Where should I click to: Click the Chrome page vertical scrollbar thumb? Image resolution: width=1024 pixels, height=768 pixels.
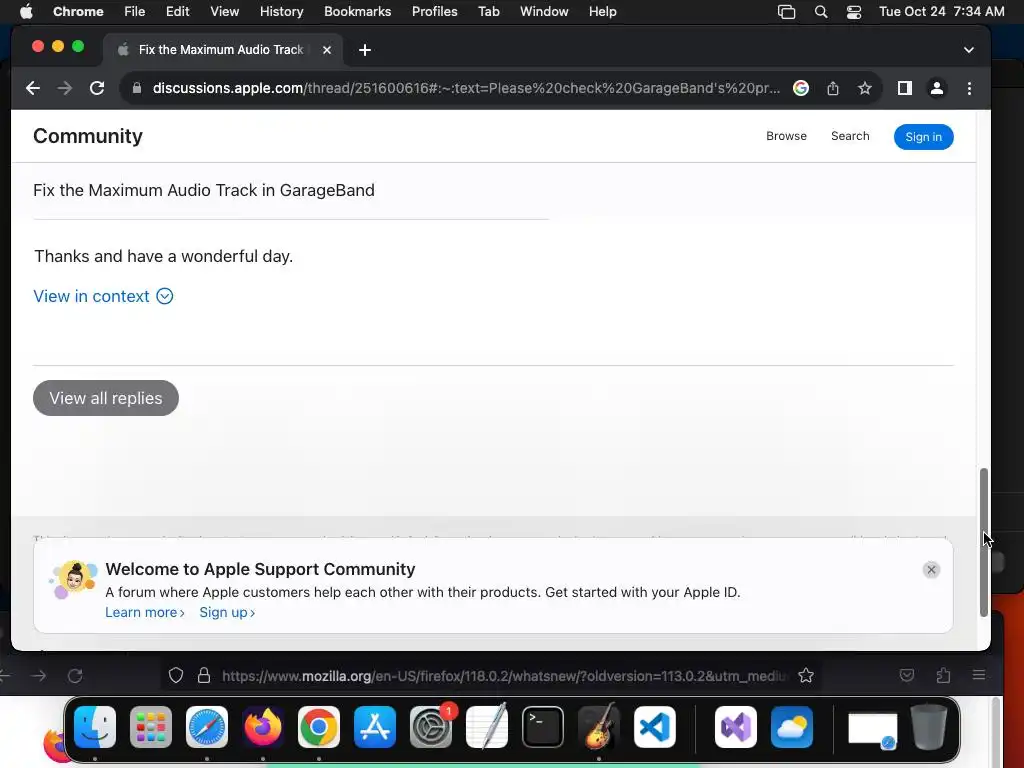coord(984,542)
